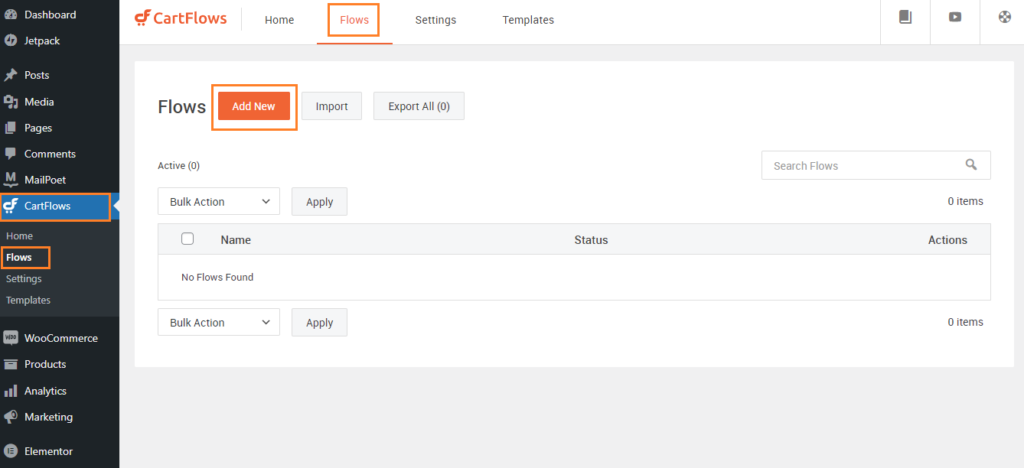Tick the select-all flows checkbox
Screen dimensions: 1024x468
pos(187,239)
